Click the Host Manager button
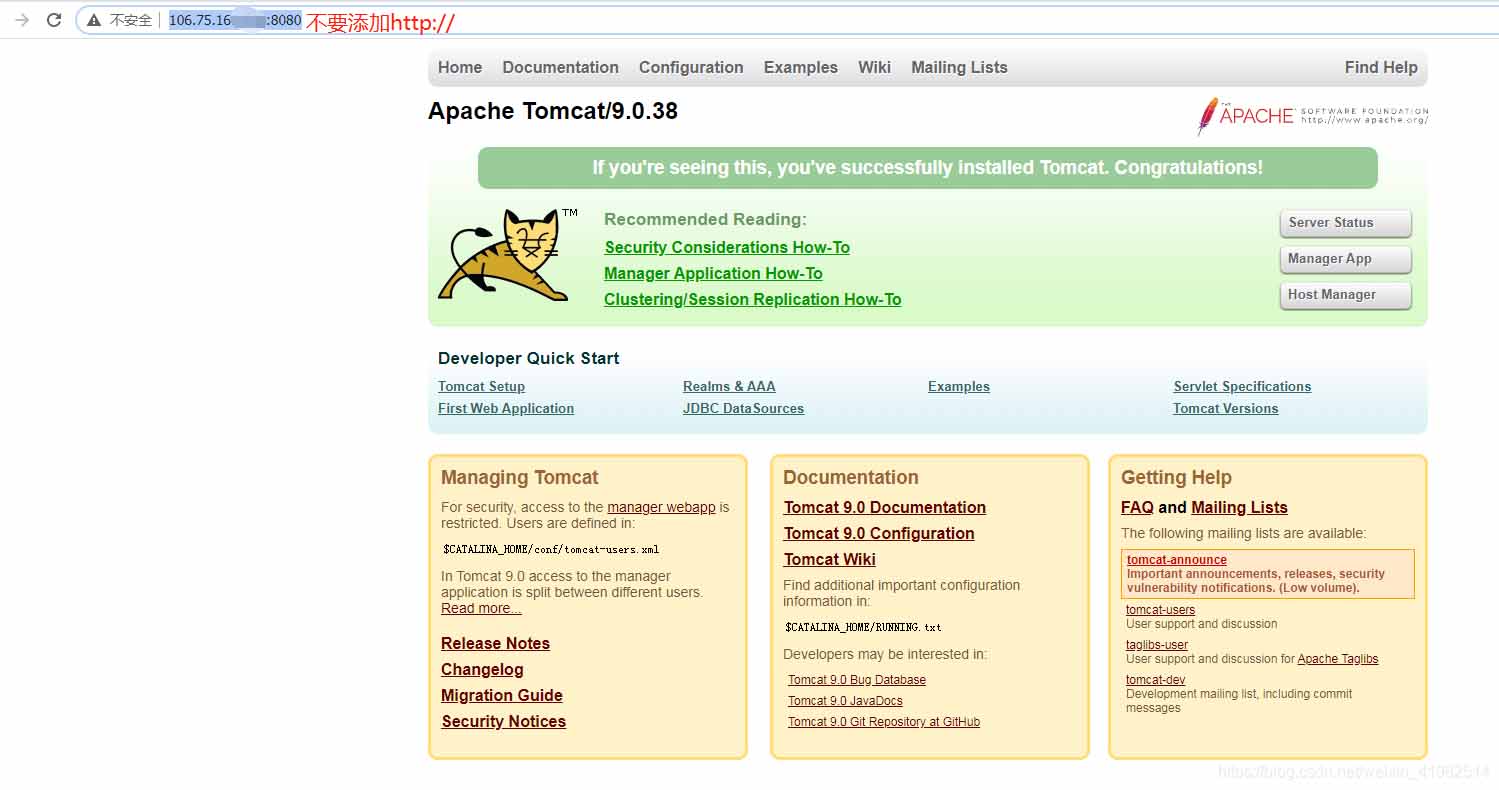 point(1345,295)
